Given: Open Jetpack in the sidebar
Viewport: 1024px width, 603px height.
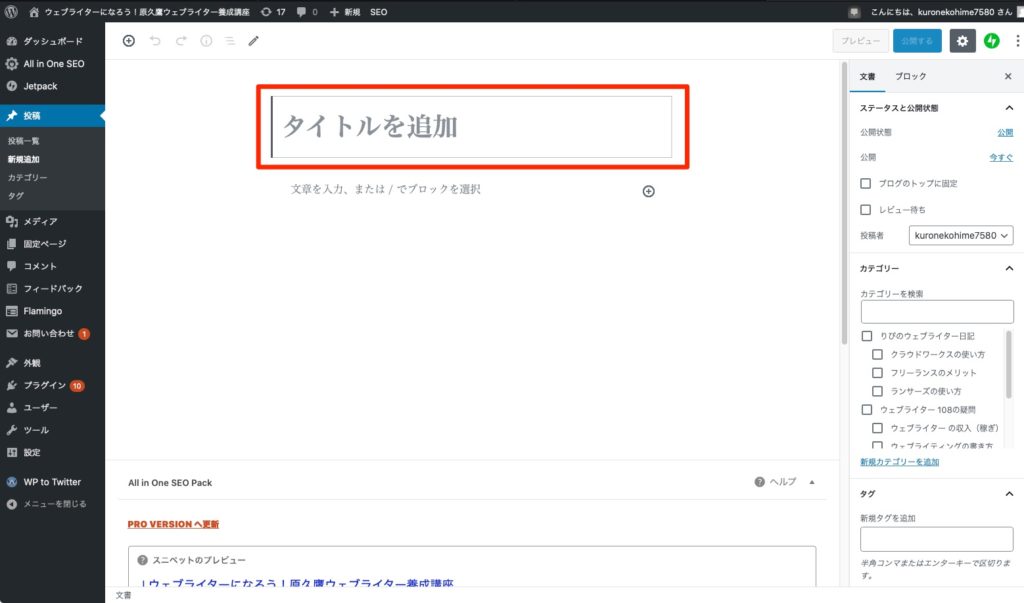Looking at the screenshot, I should [x=52, y=86].
